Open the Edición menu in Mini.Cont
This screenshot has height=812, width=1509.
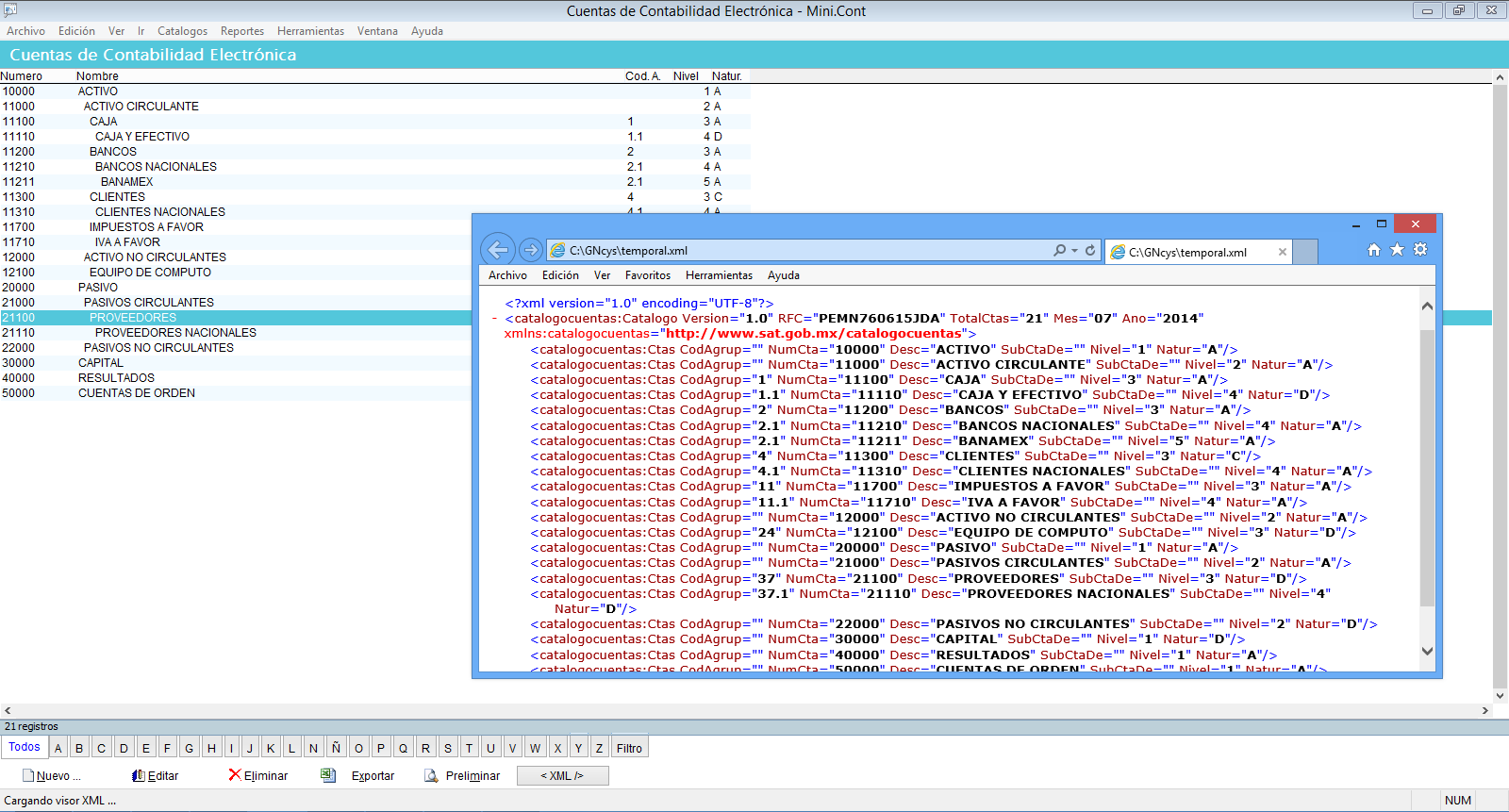pyautogui.click(x=76, y=31)
